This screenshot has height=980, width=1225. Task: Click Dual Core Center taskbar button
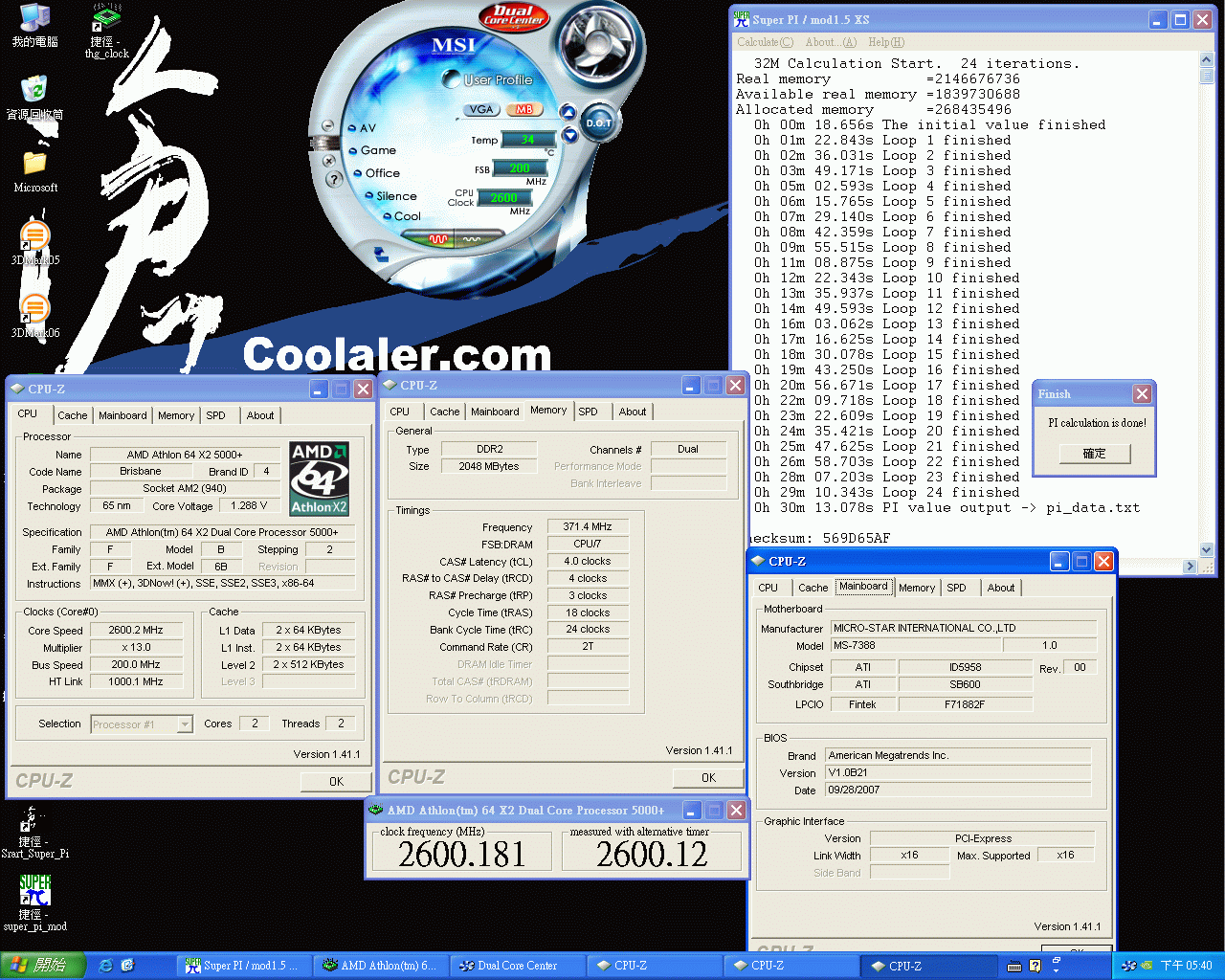[518, 966]
